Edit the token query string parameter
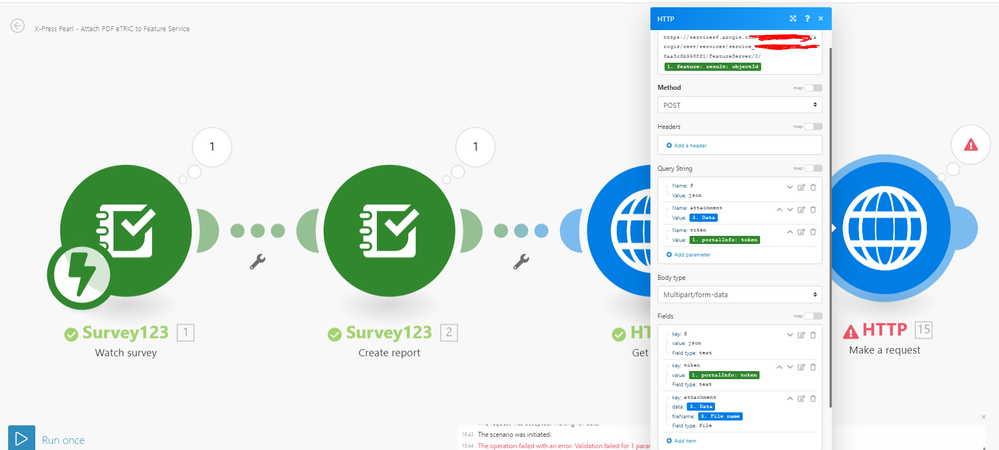Screen dimensions: 999x450 (801, 232)
